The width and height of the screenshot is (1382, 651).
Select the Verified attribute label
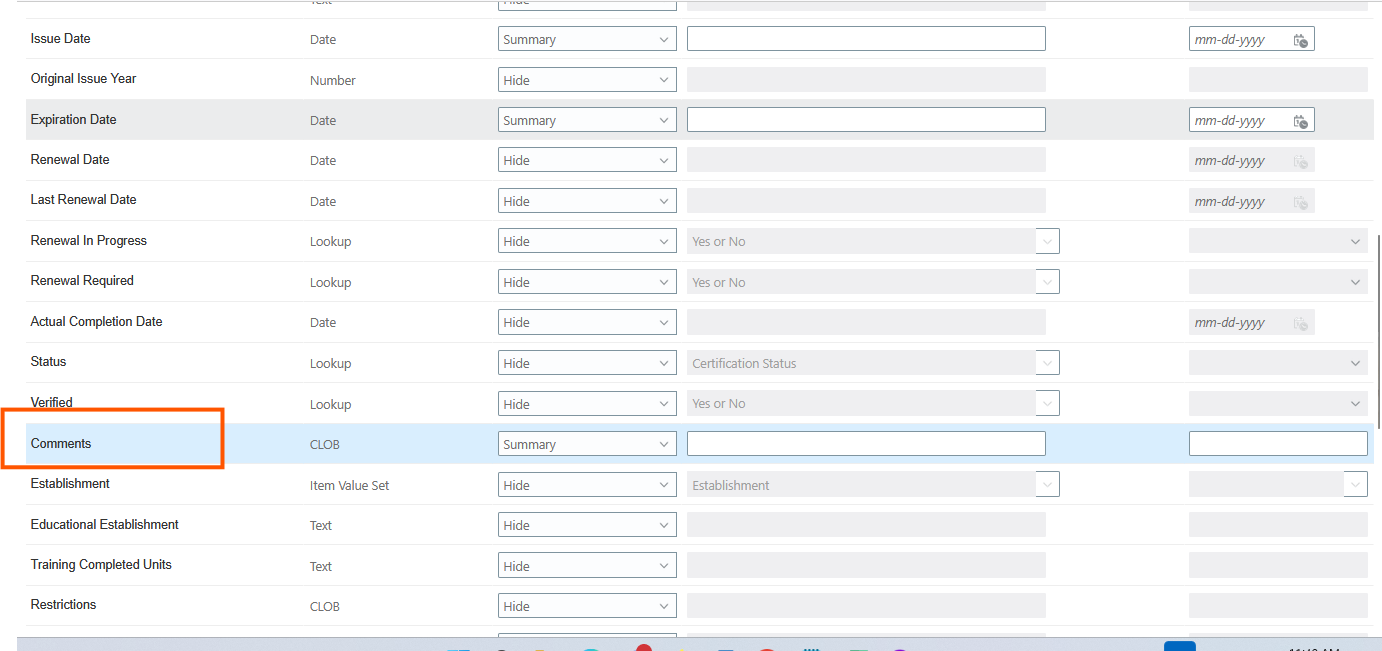coord(52,403)
